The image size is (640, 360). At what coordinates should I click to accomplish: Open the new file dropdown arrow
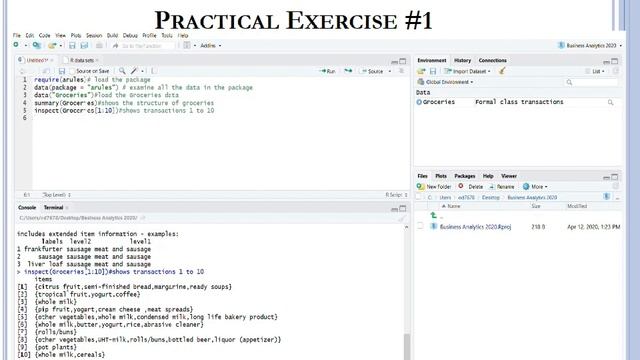[25, 45]
